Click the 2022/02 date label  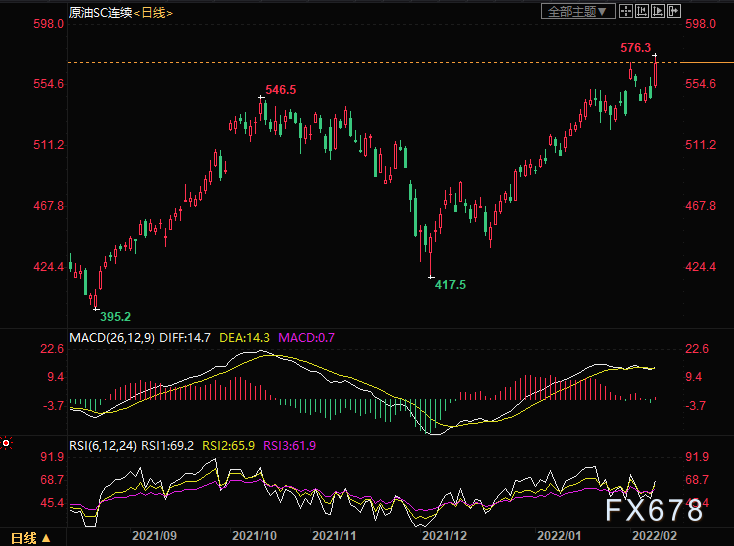(x=654, y=536)
